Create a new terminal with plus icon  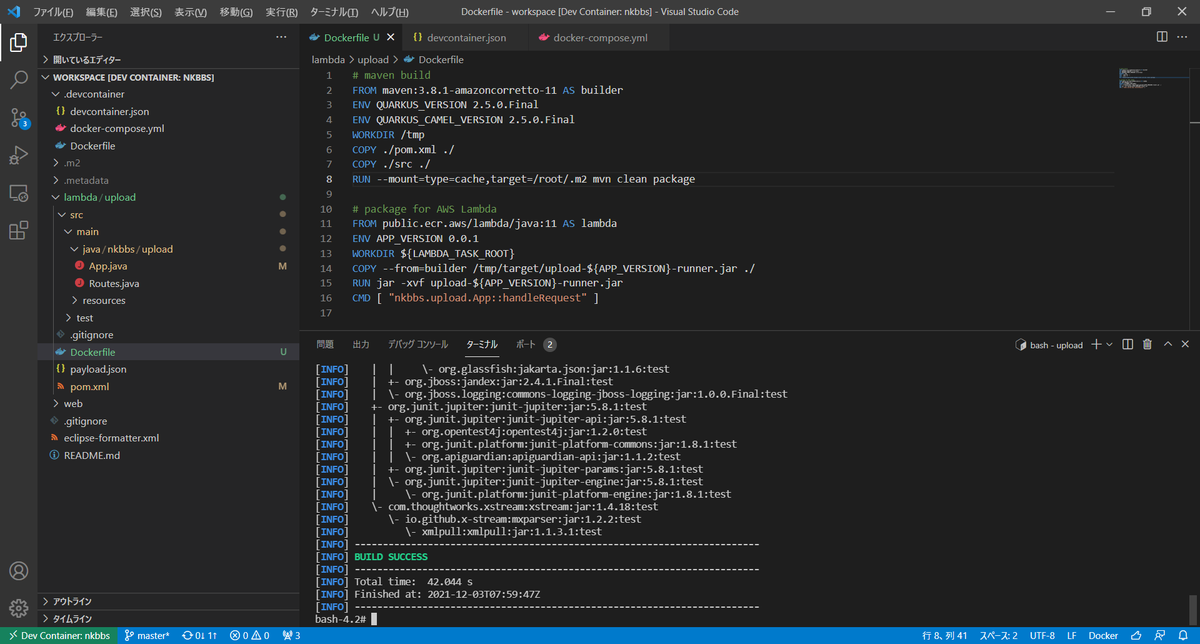1096,344
